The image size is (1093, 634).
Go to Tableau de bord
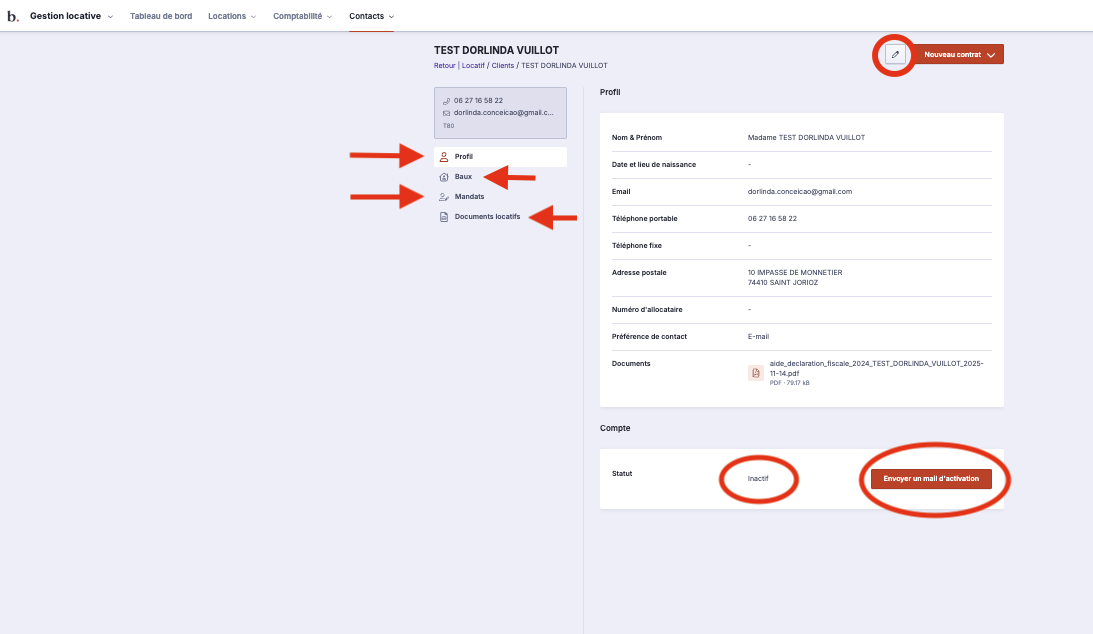(x=161, y=16)
